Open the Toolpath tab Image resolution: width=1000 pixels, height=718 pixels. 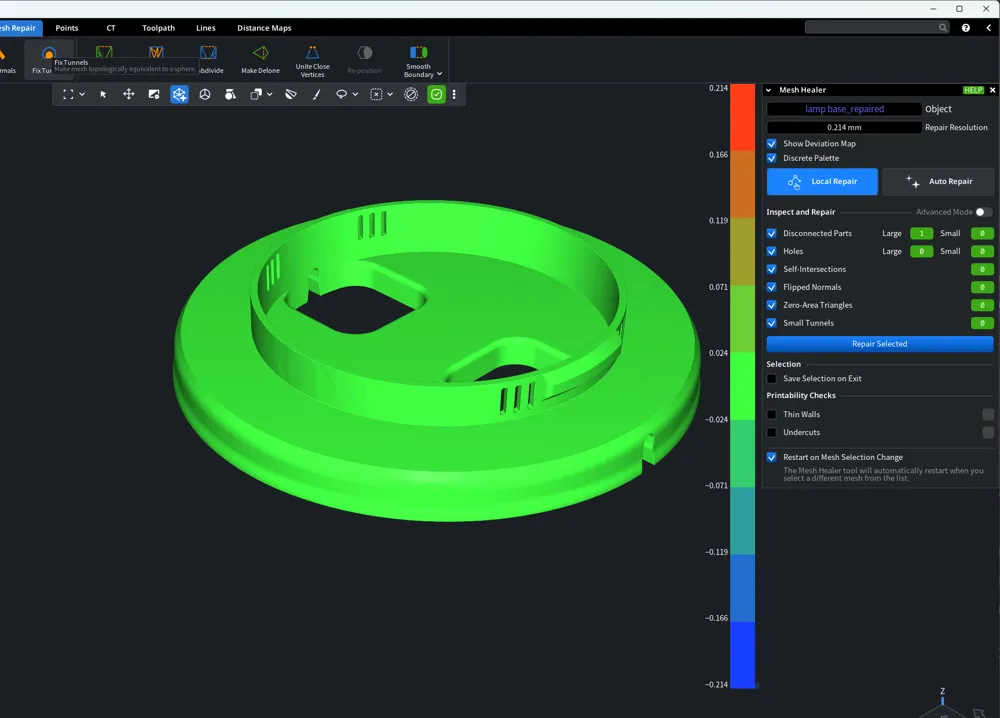(158, 28)
